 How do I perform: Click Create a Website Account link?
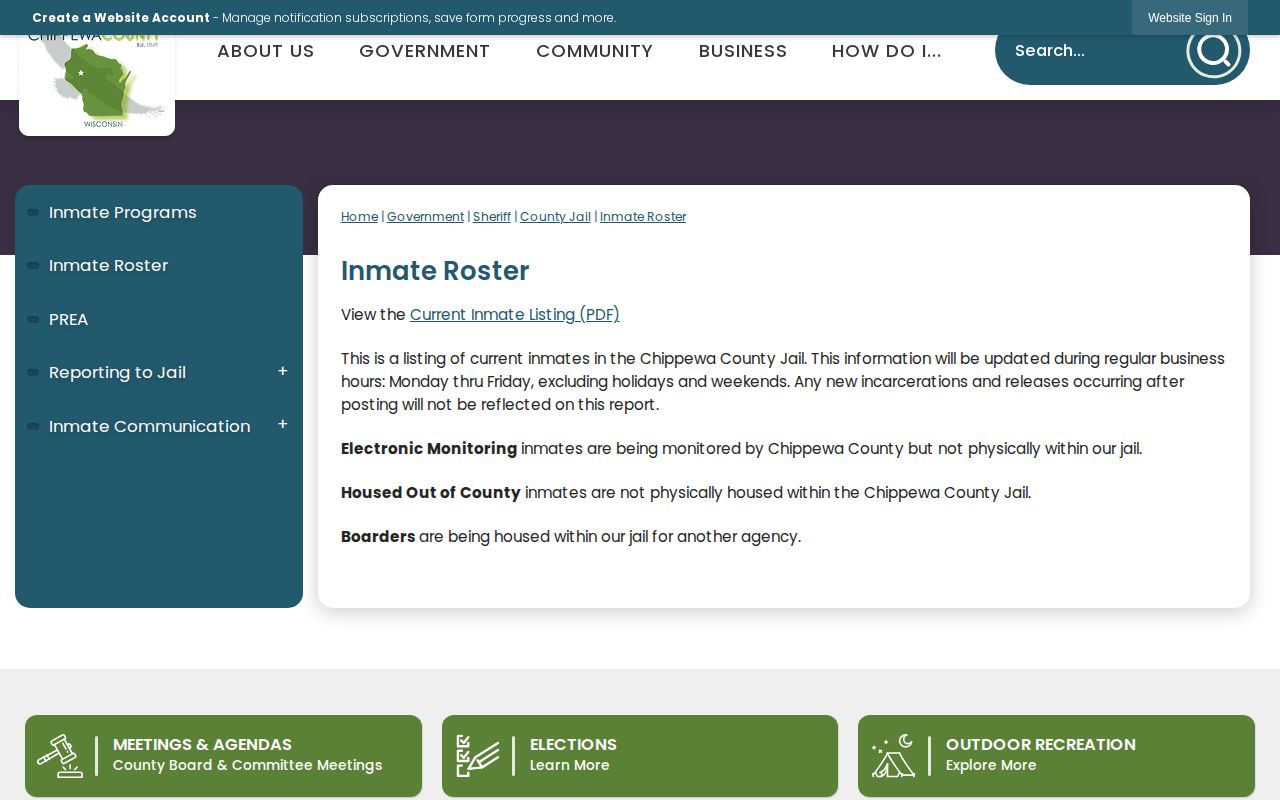pos(121,18)
